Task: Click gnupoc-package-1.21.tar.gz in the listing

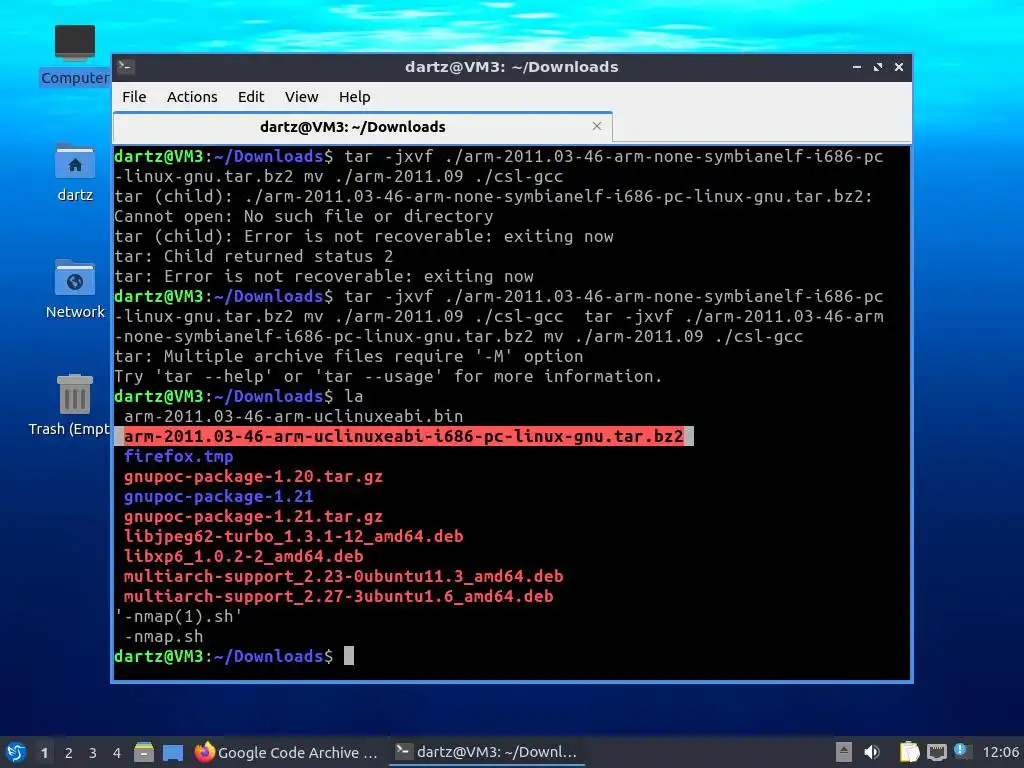Action: [x=253, y=517]
